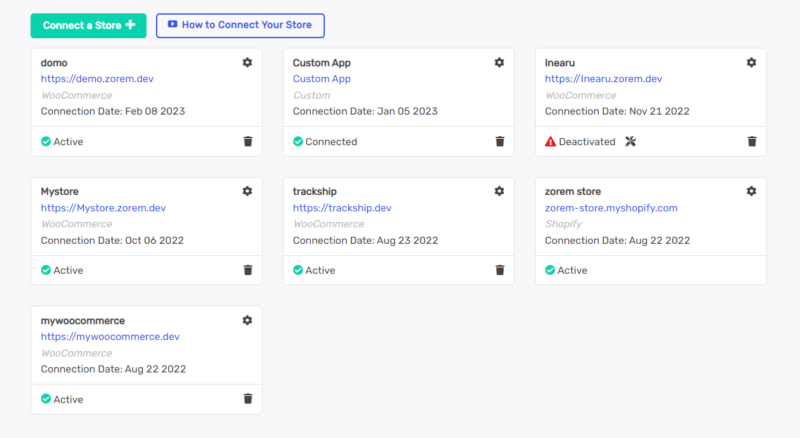Open settings gear for domo store
Screen dimensions: 800x438
click(247, 62)
